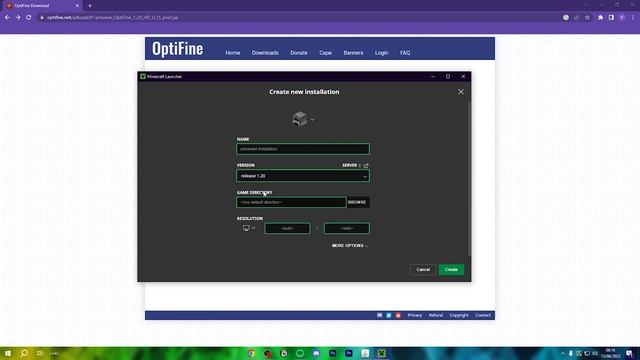Screen dimensions: 640x360
Task: Click the OptiFine logo
Action: click(178, 49)
